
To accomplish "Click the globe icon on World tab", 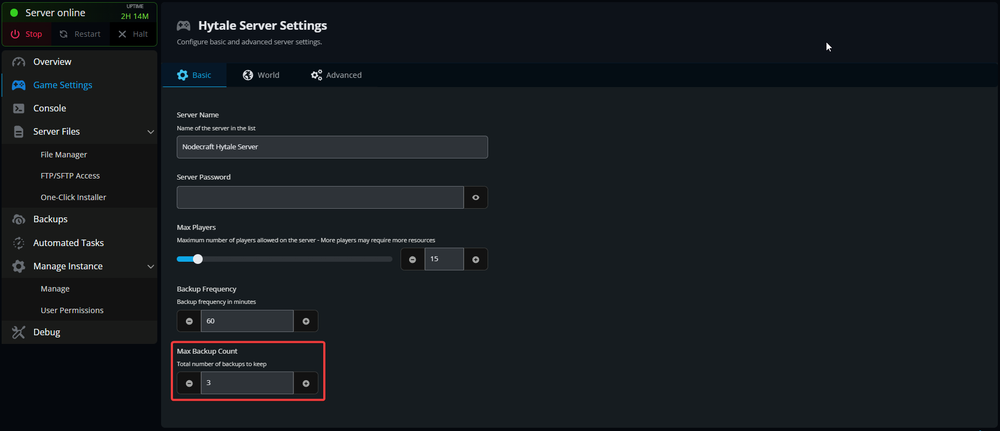I will (x=247, y=75).
